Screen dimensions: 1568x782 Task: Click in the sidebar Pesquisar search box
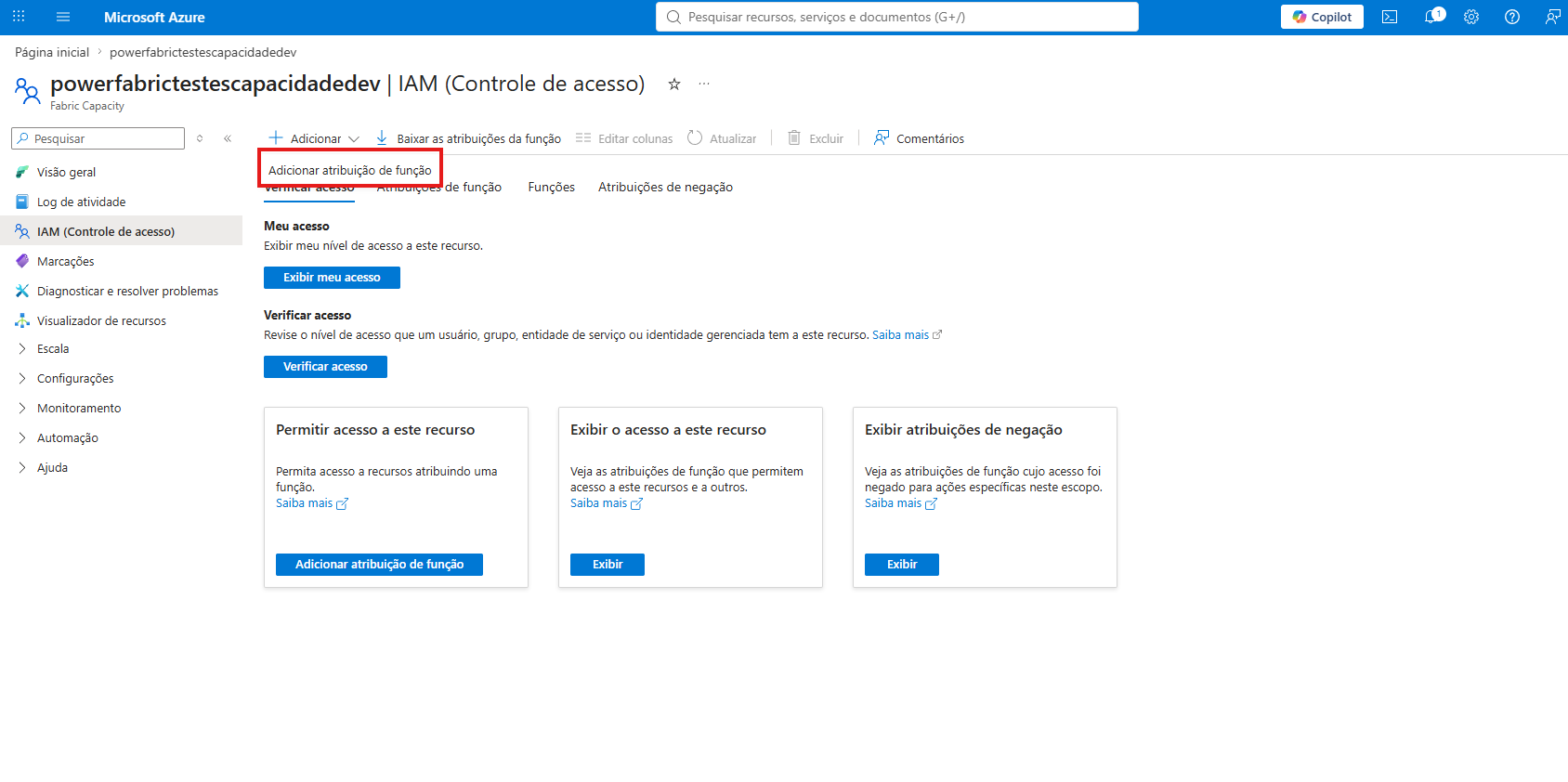98,138
